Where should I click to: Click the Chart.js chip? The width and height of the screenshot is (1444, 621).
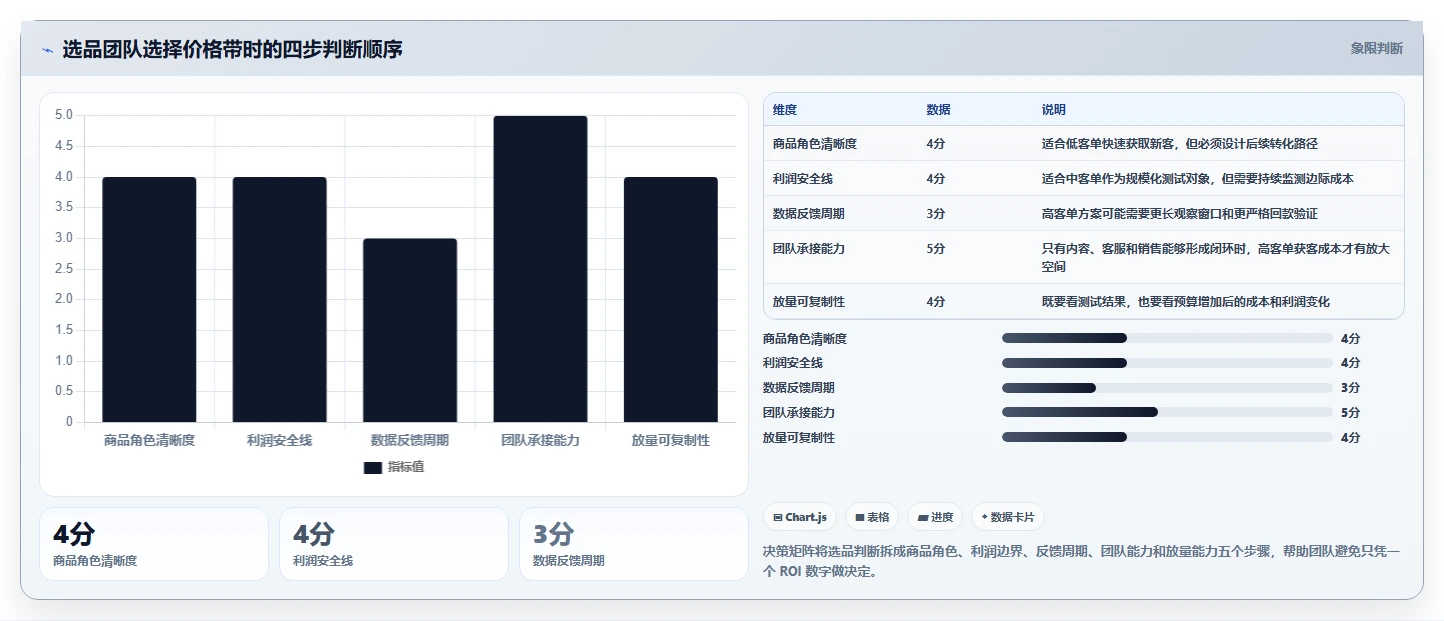pos(800,517)
